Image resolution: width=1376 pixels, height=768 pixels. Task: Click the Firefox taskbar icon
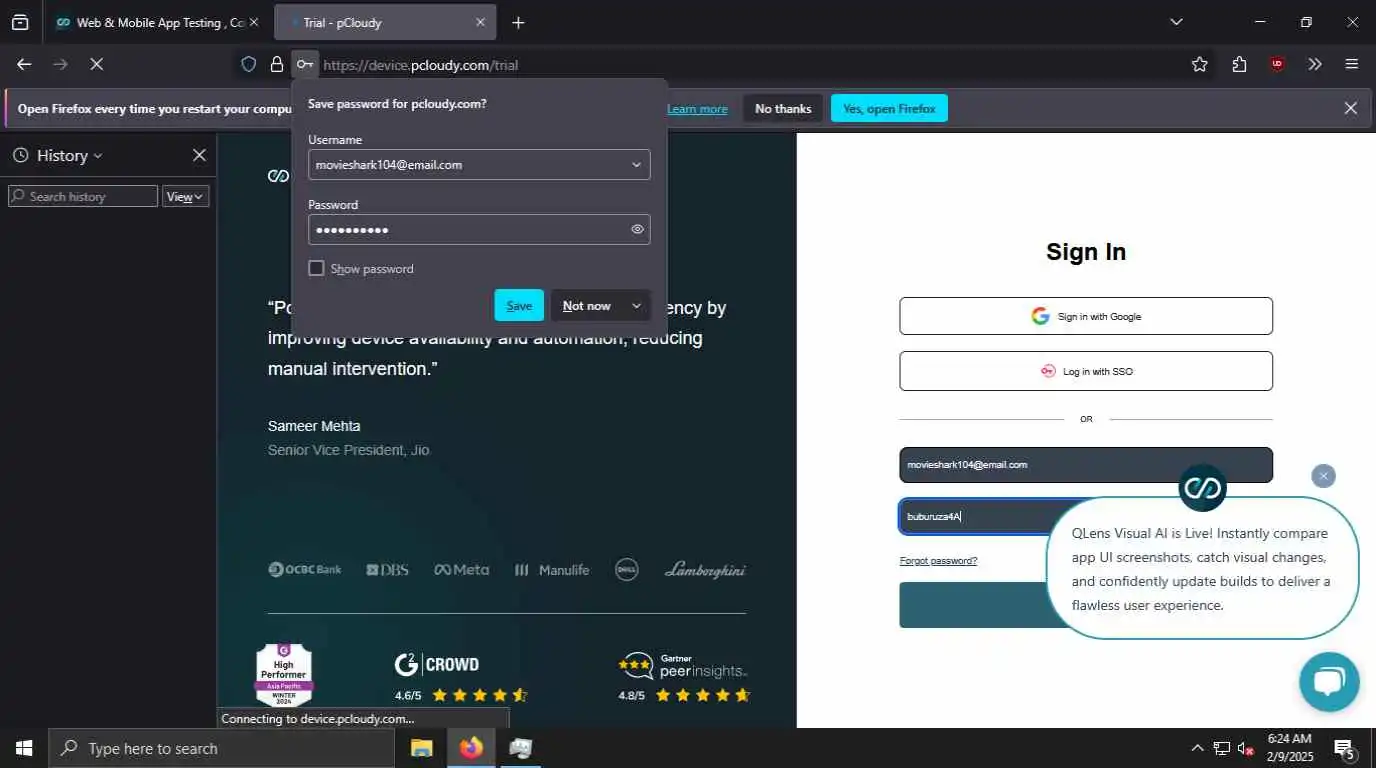tap(471, 748)
